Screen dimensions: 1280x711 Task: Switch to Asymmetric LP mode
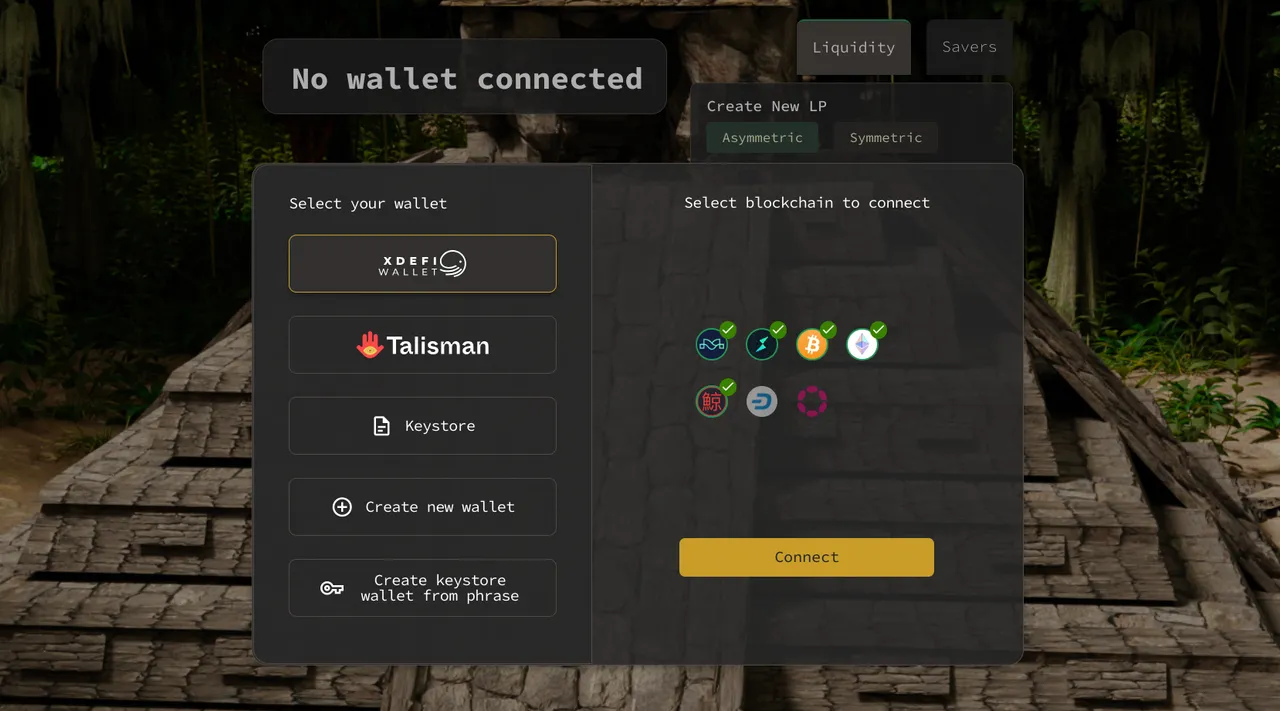click(x=762, y=138)
